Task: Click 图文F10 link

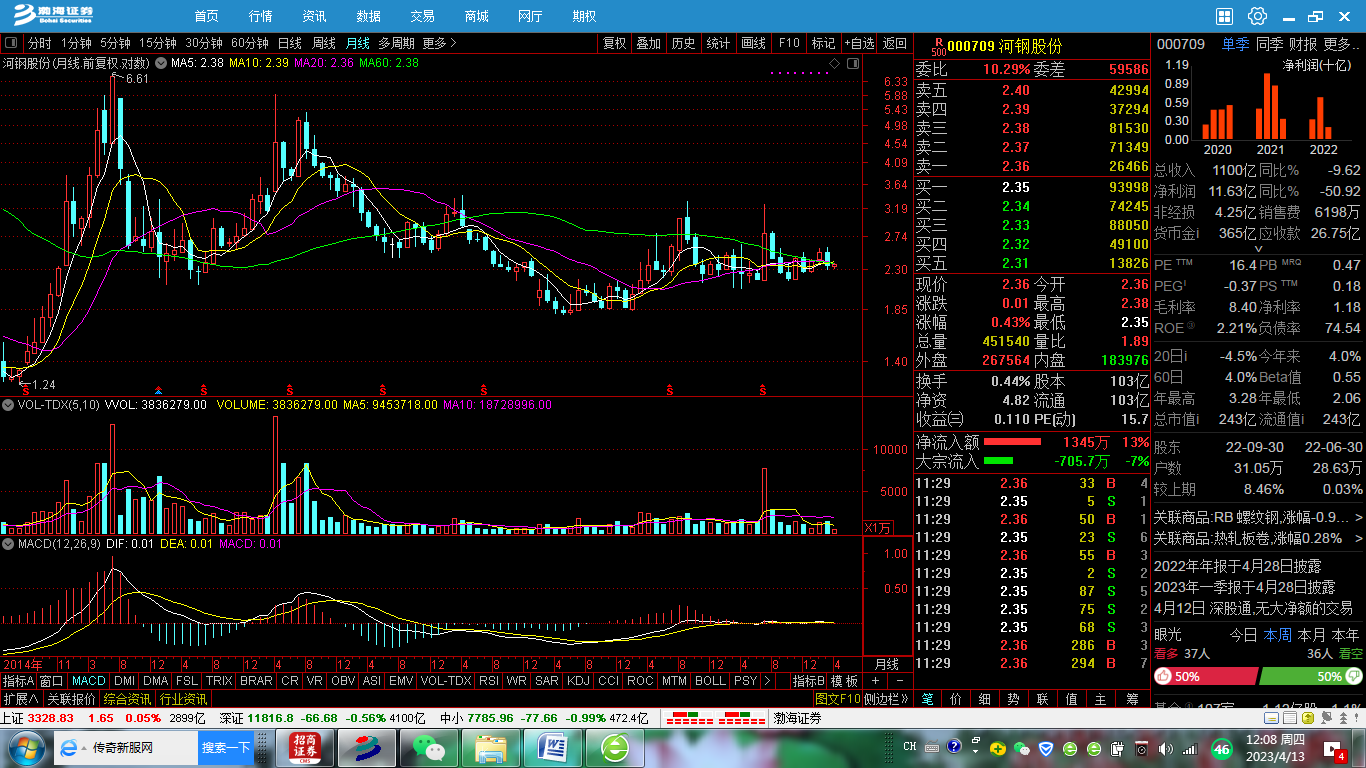Action: [837, 699]
